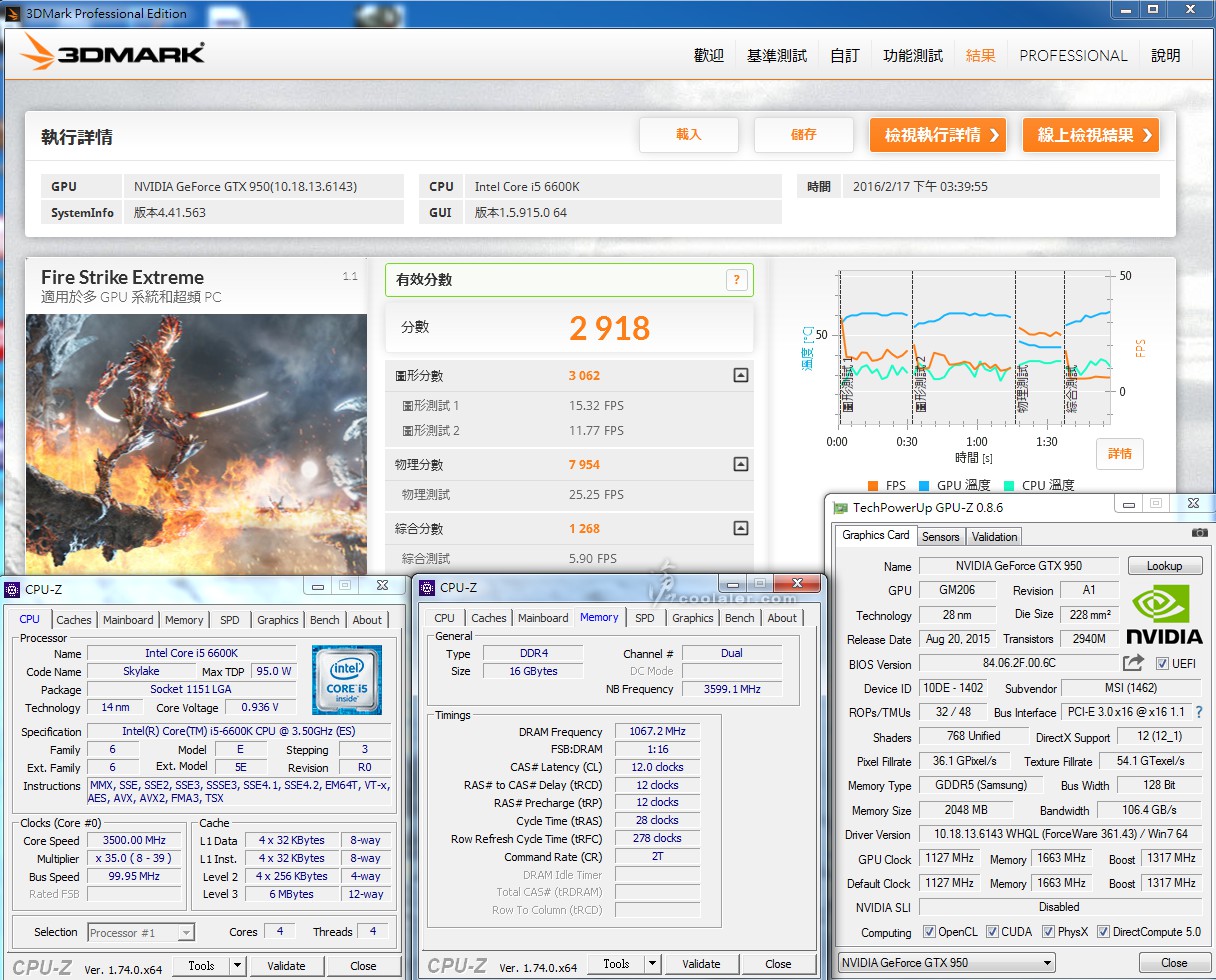
Task: Toggle the PhysX checkbox
Action: pyautogui.click(x=1048, y=932)
